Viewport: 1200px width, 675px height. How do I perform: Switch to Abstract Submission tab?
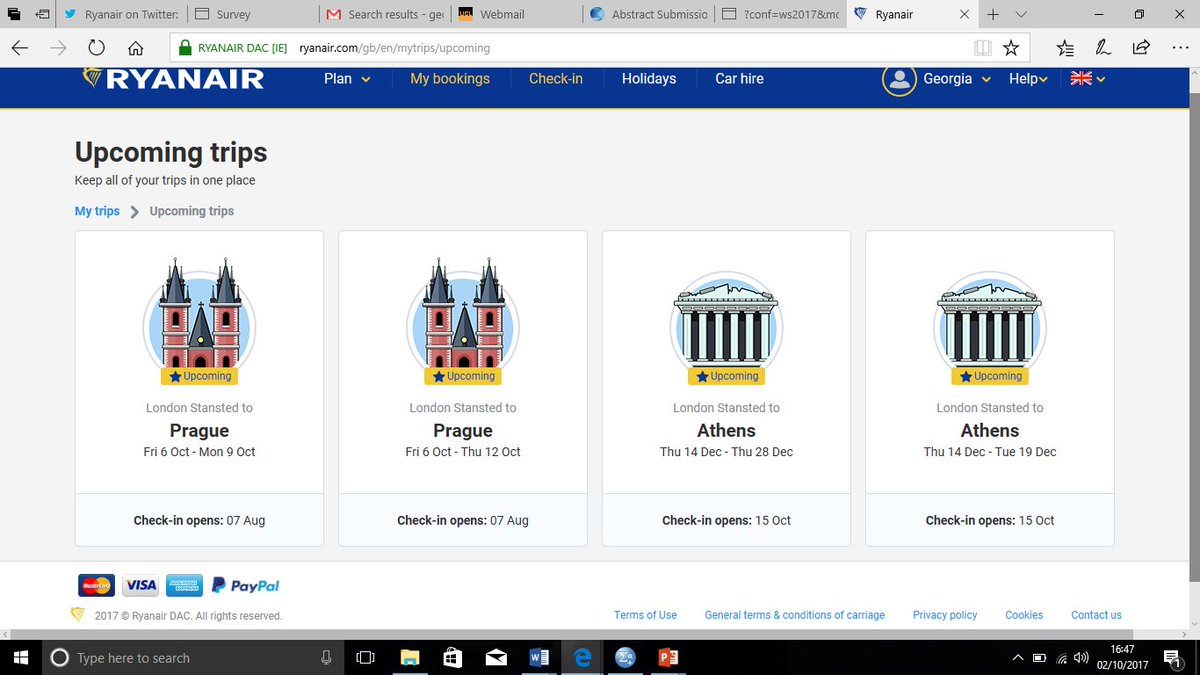point(649,15)
